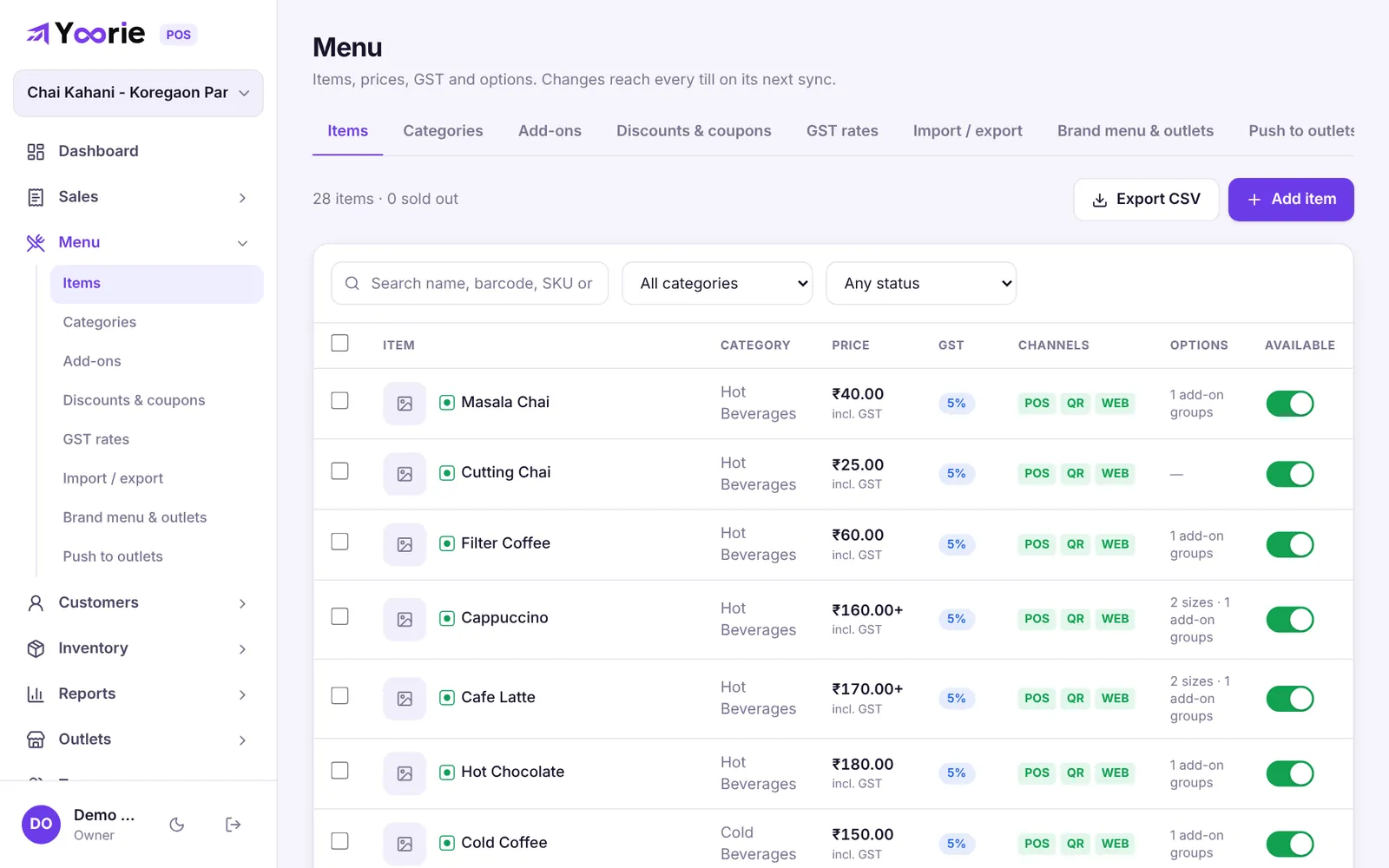Switch to the Add-ons tab
The image size is (1389, 868).
(x=550, y=131)
